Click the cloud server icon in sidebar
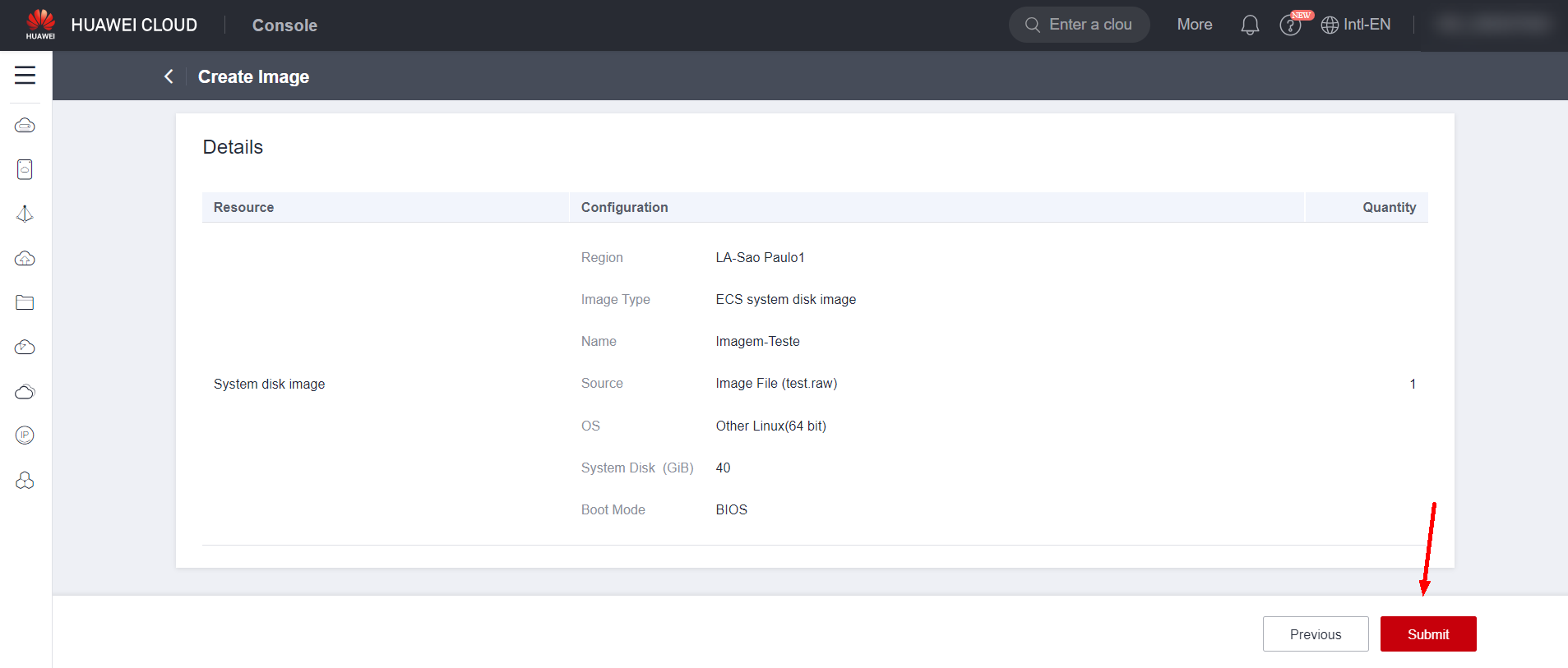Screen dimensions: 1568x668 click(25, 126)
